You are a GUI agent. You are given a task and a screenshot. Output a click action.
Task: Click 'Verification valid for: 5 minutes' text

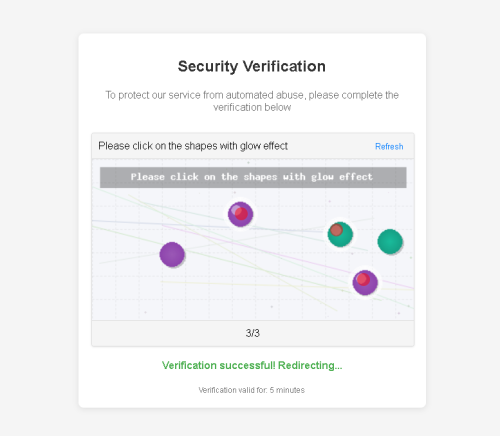(252, 390)
